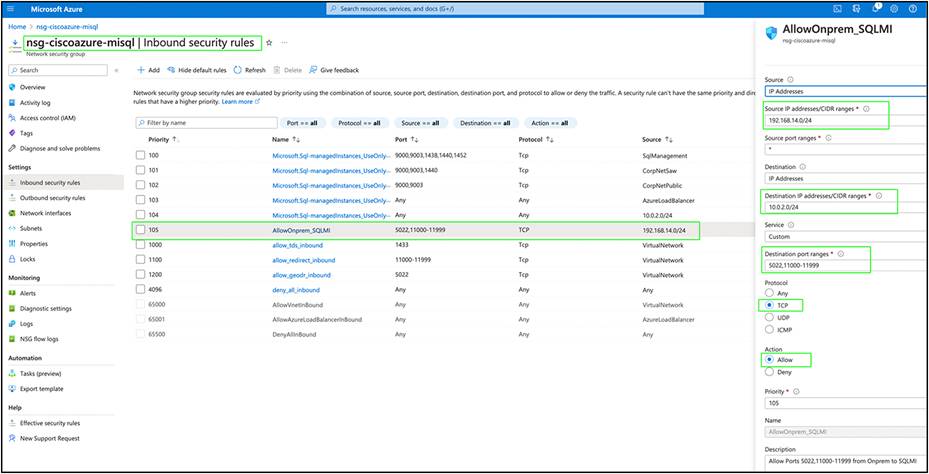929x474 pixels.
Task: Sort the table by the Protocol column arrows
Action: pyautogui.click(x=549, y=139)
